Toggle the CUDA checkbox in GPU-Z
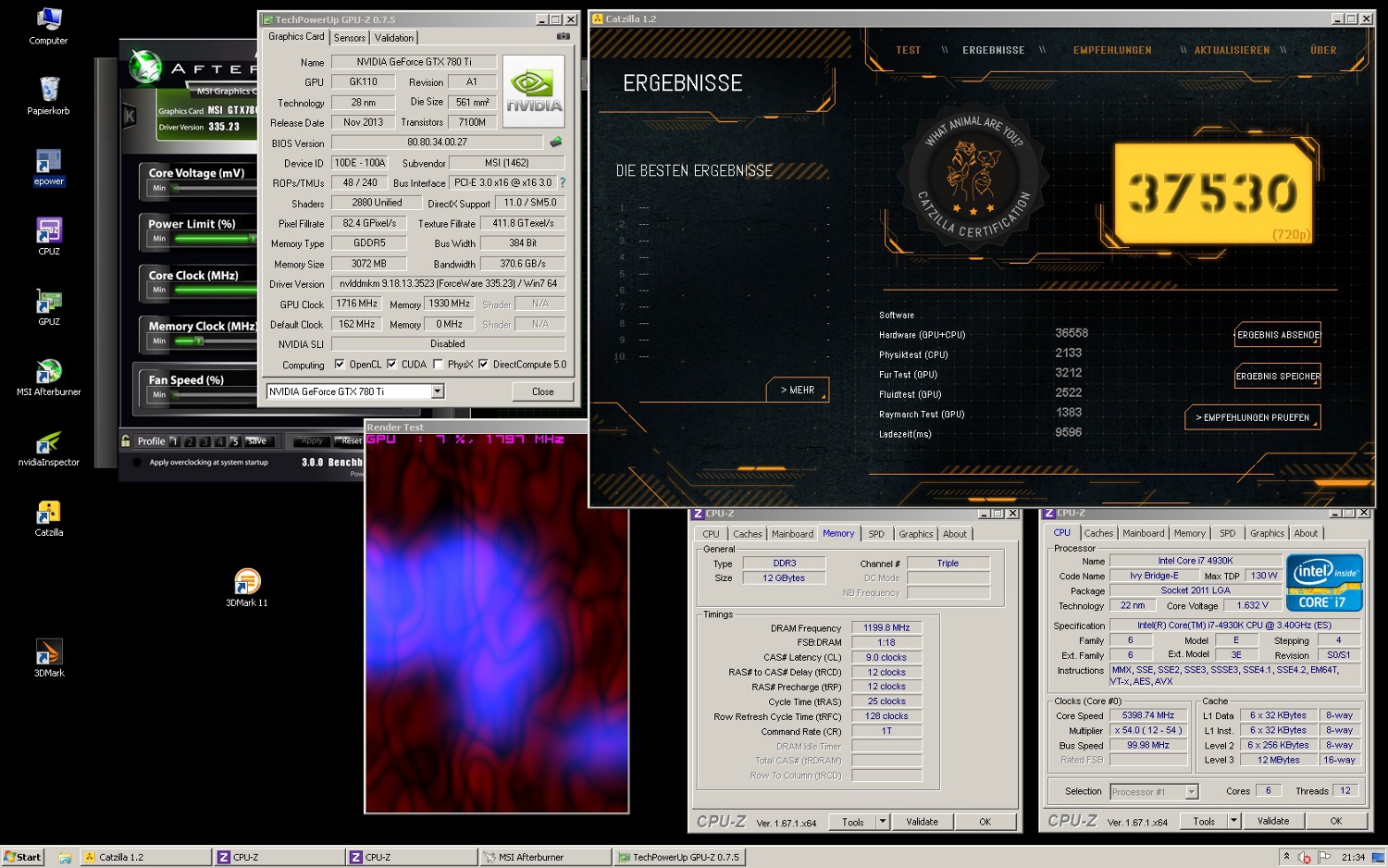 coord(391,365)
